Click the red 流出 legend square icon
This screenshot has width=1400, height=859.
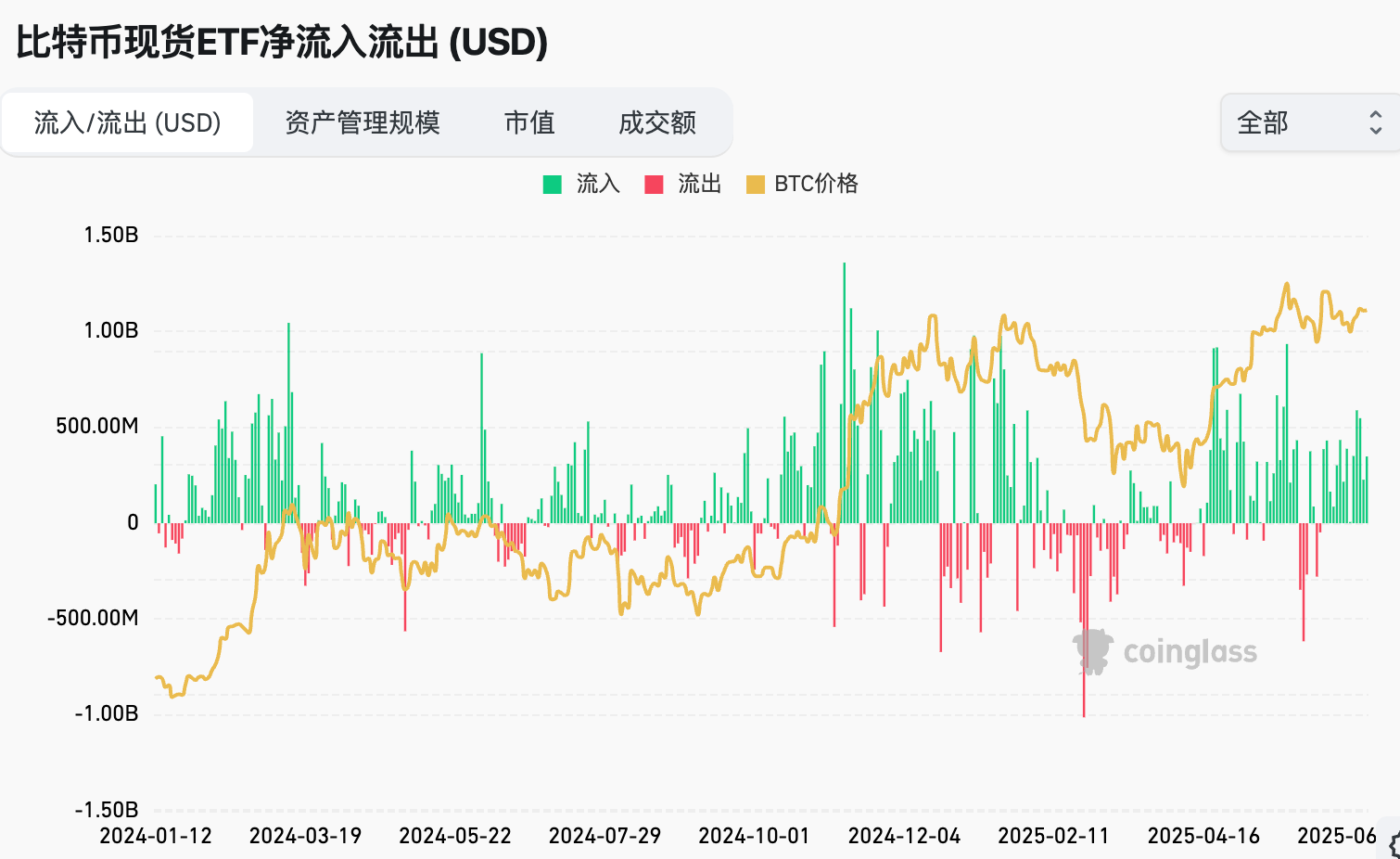coord(652,184)
